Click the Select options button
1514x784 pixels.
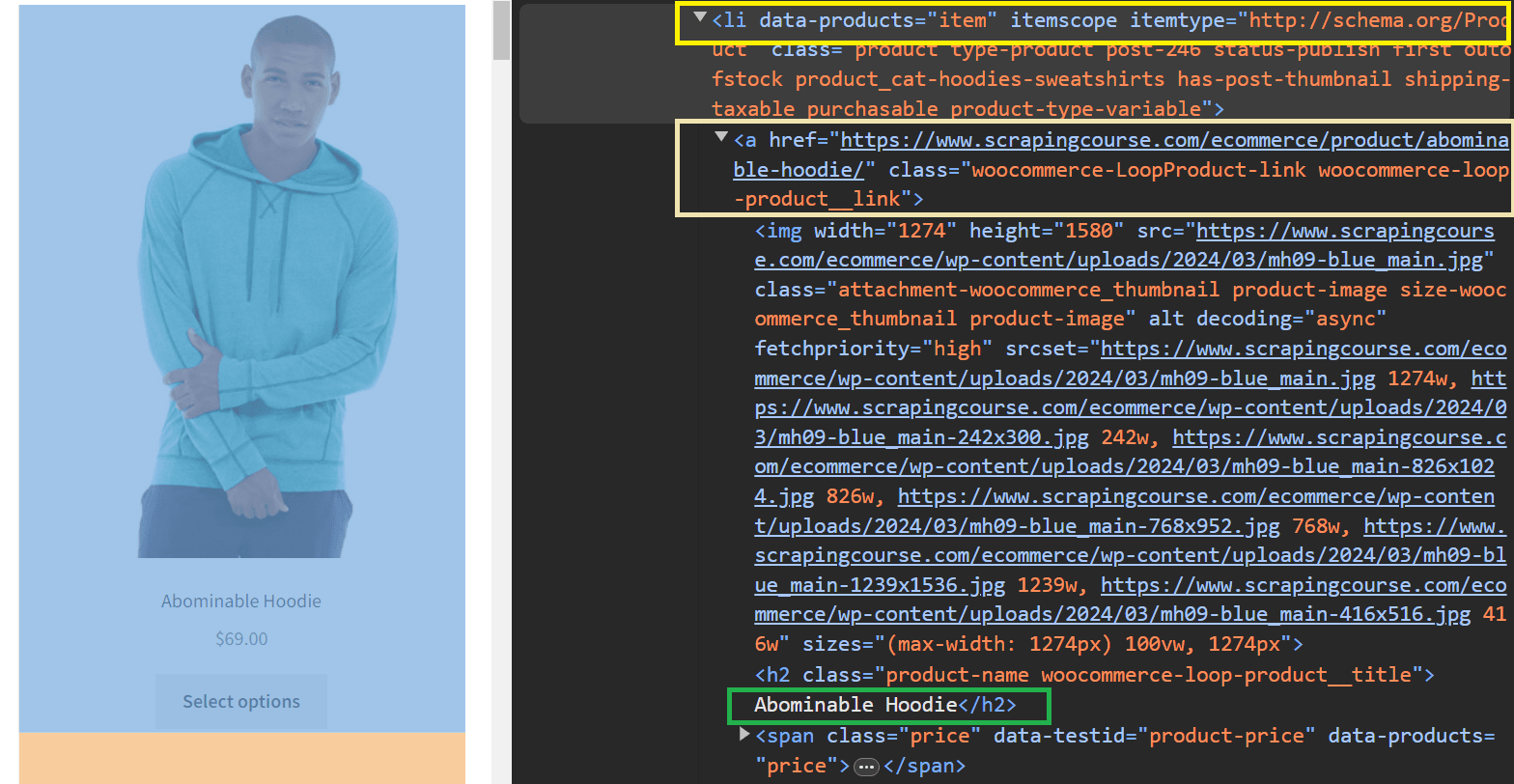241,702
